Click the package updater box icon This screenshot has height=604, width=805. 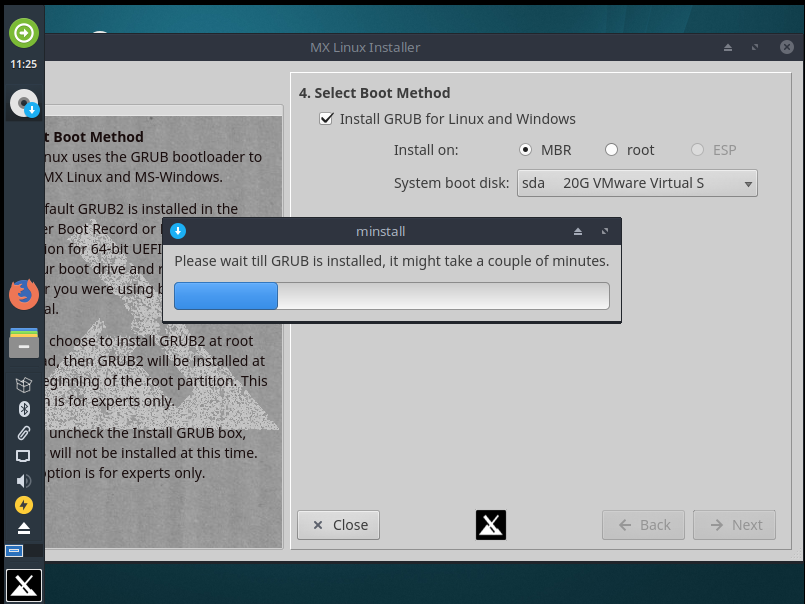pos(24,385)
